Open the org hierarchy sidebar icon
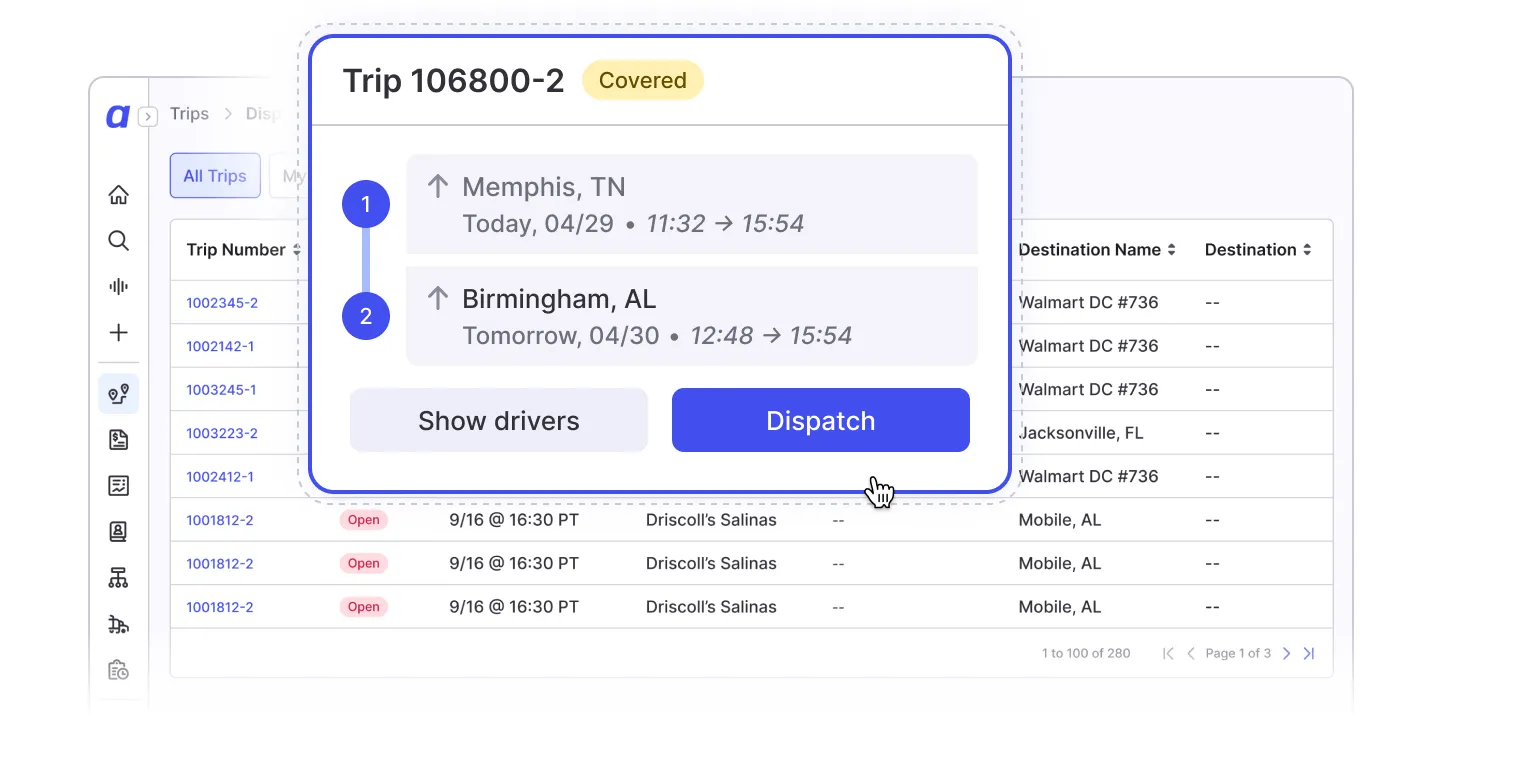The image size is (1520, 760). (118, 578)
